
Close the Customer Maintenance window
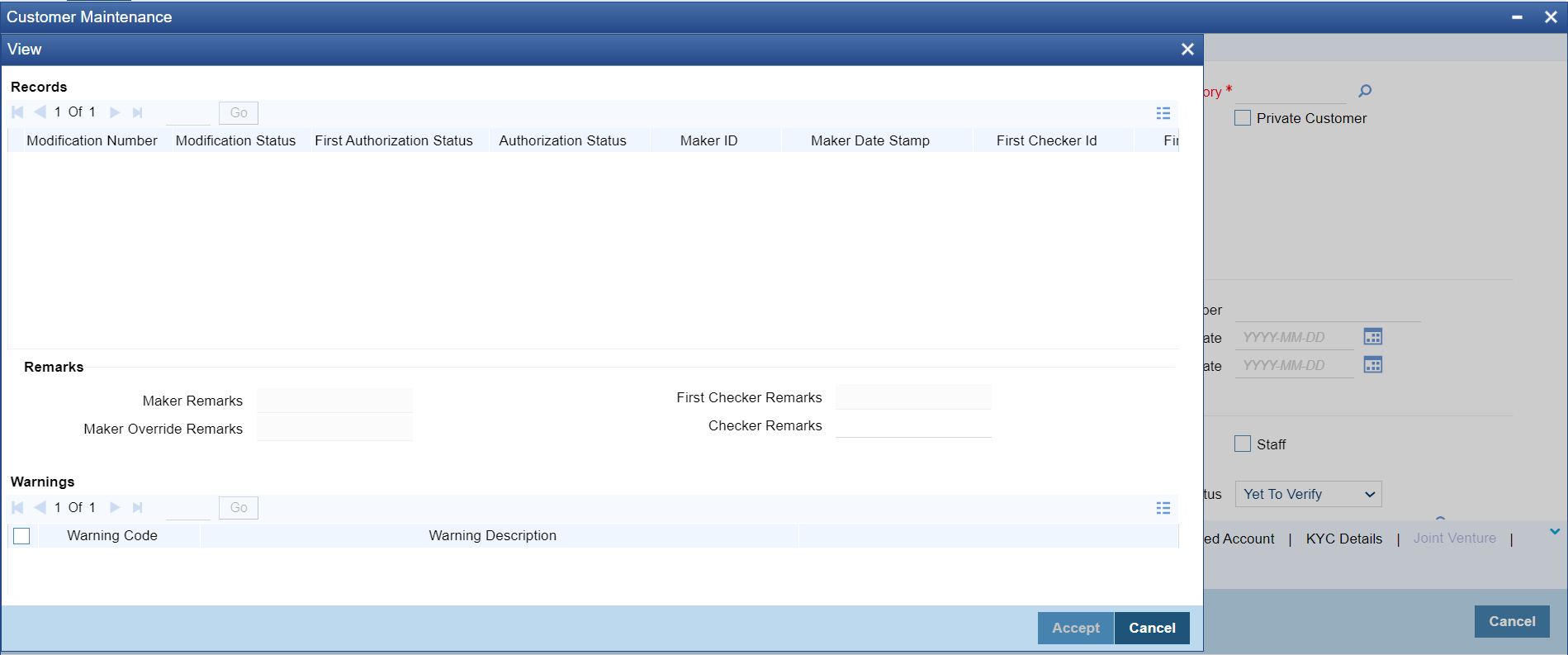1551,17
